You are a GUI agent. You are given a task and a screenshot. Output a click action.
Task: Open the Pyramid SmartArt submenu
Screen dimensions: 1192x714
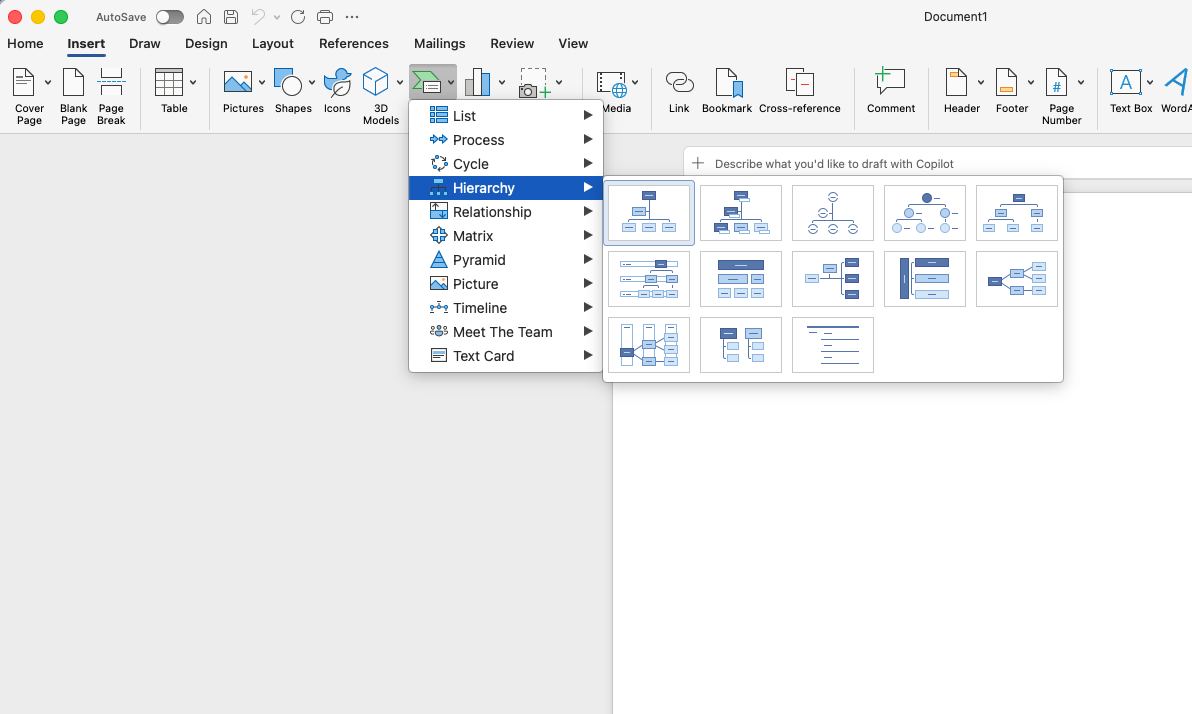pyautogui.click(x=506, y=260)
